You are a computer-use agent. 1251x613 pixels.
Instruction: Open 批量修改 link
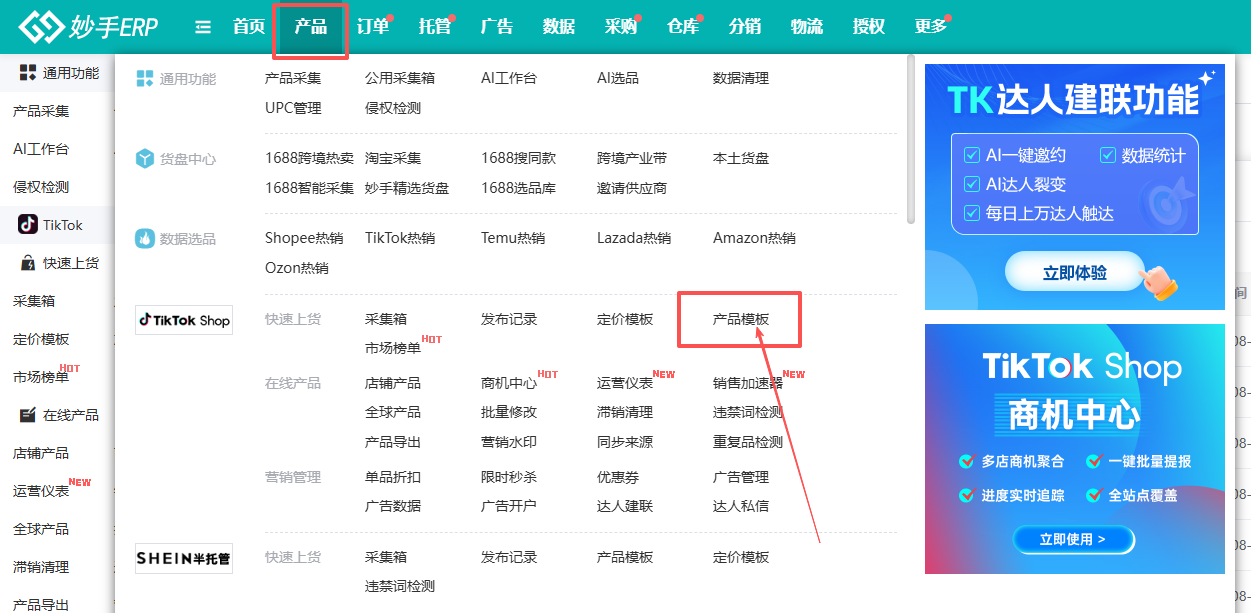click(x=509, y=412)
